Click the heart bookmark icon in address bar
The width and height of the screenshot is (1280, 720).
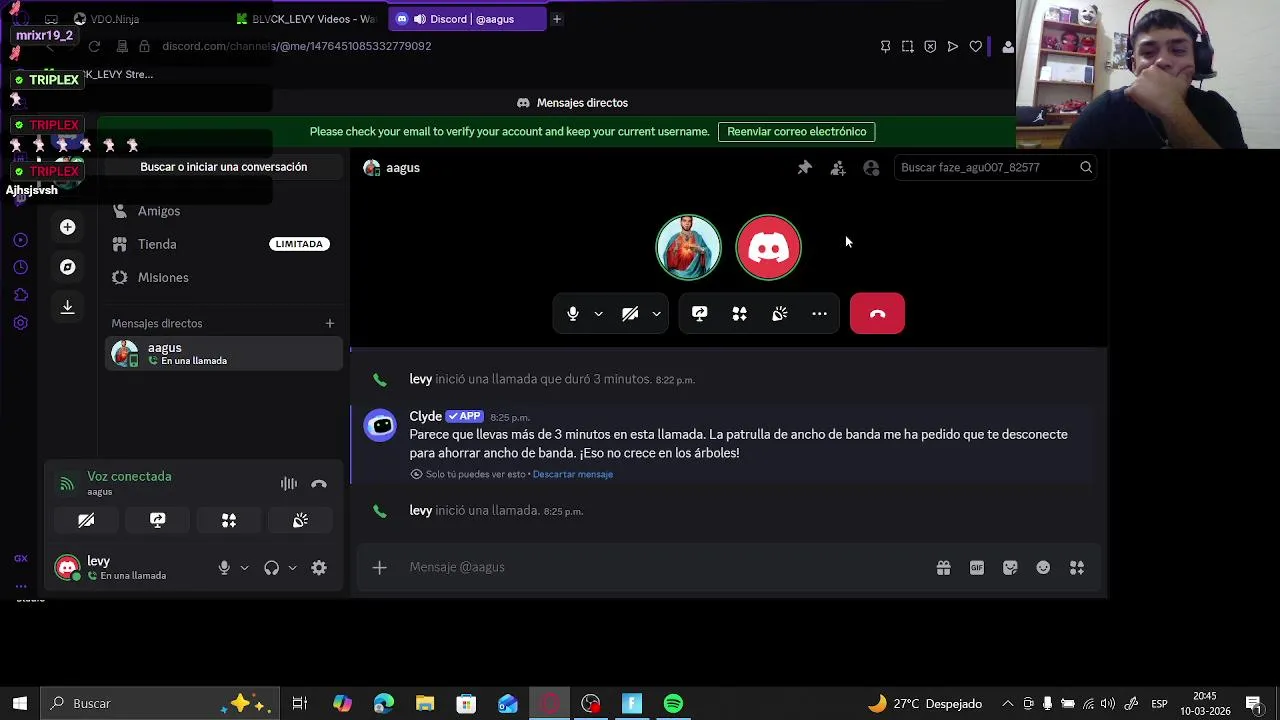[x=976, y=47]
